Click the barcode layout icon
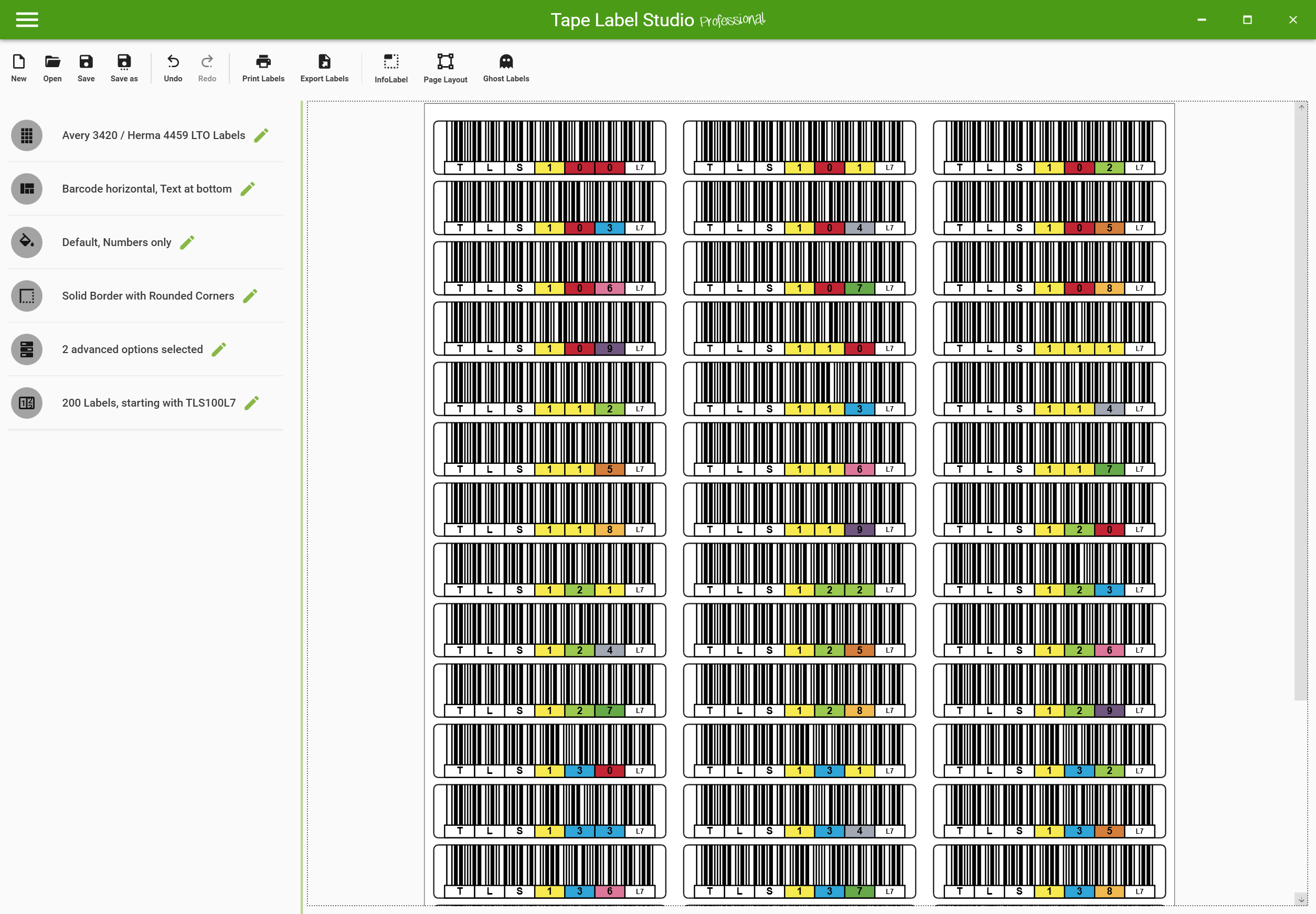The width and height of the screenshot is (1316, 914). pos(27,189)
